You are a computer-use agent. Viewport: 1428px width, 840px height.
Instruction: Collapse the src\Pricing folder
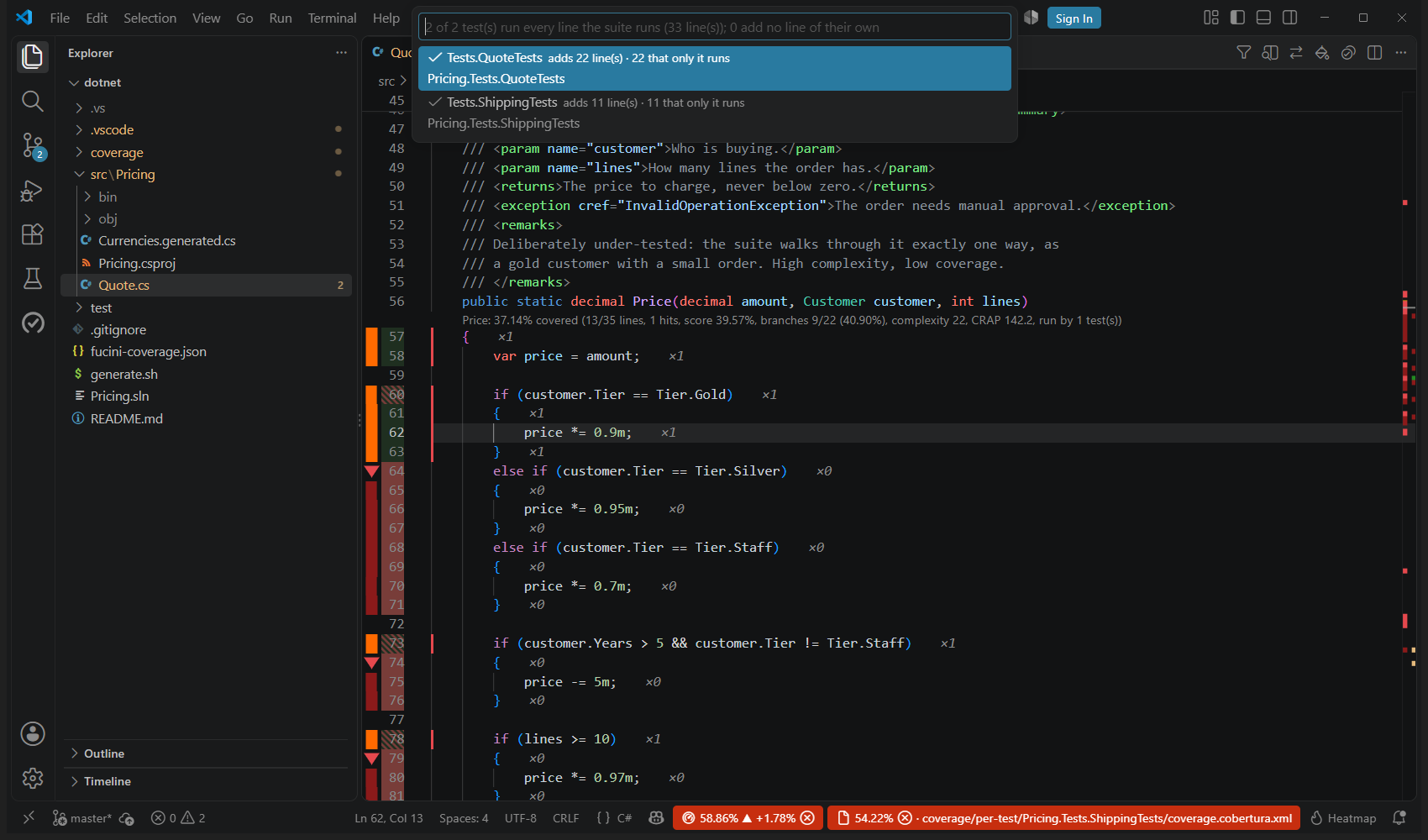point(123,175)
